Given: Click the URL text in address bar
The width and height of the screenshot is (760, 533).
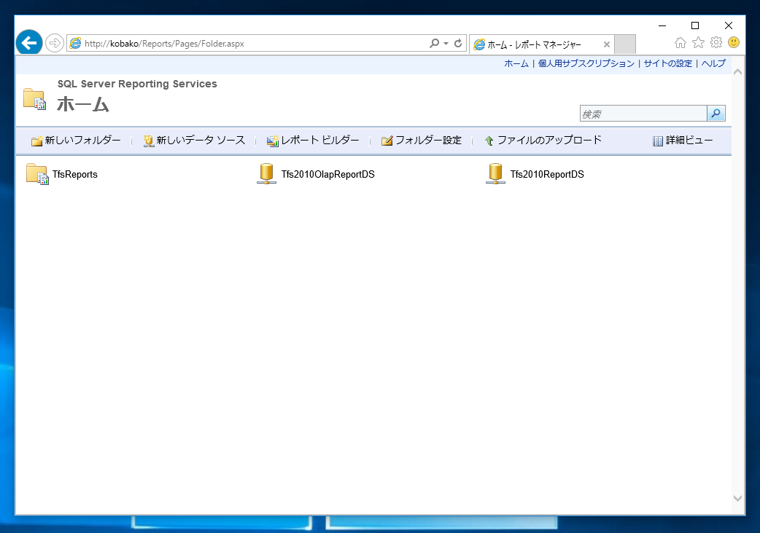Looking at the screenshot, I should (x=164, y=44).
